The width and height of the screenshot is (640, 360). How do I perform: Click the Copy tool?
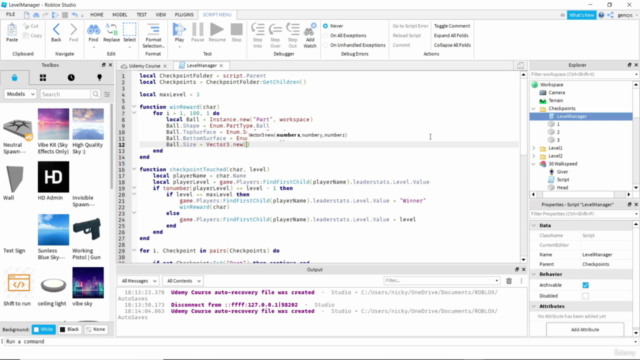click(x=32, y=36)
